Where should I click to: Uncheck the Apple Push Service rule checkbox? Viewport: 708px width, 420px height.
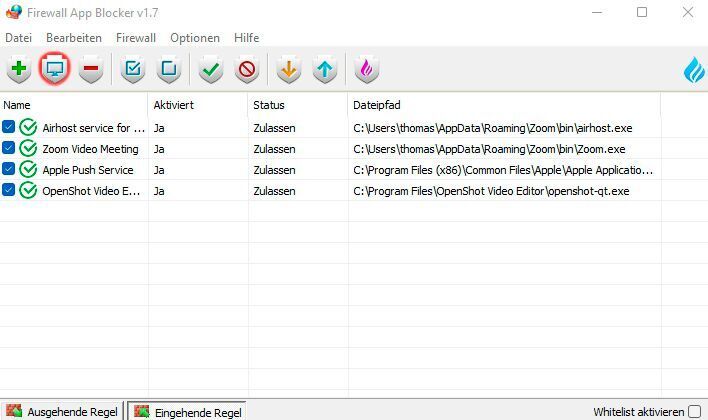point(9,170)
